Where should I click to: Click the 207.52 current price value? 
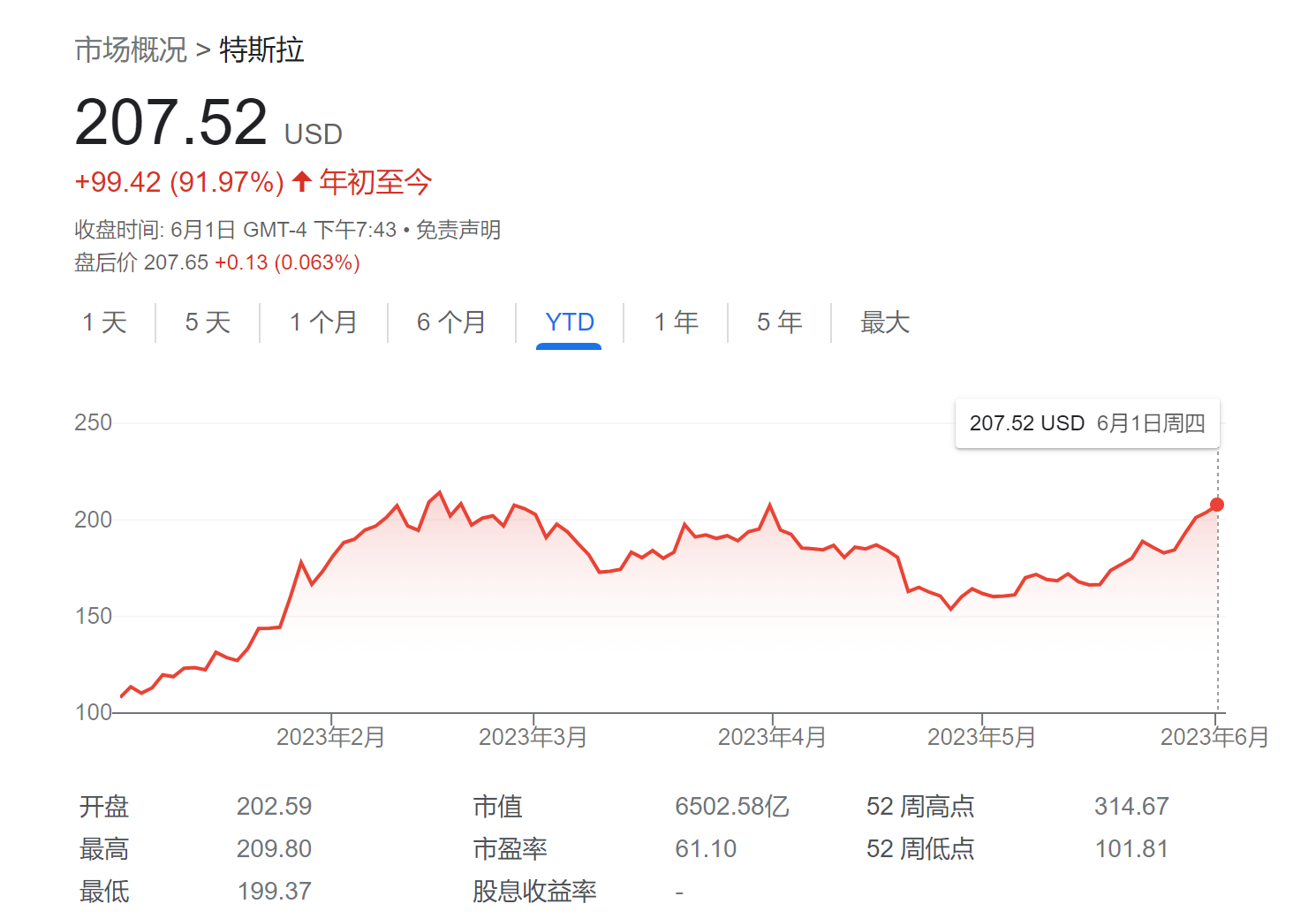[170, 122]
